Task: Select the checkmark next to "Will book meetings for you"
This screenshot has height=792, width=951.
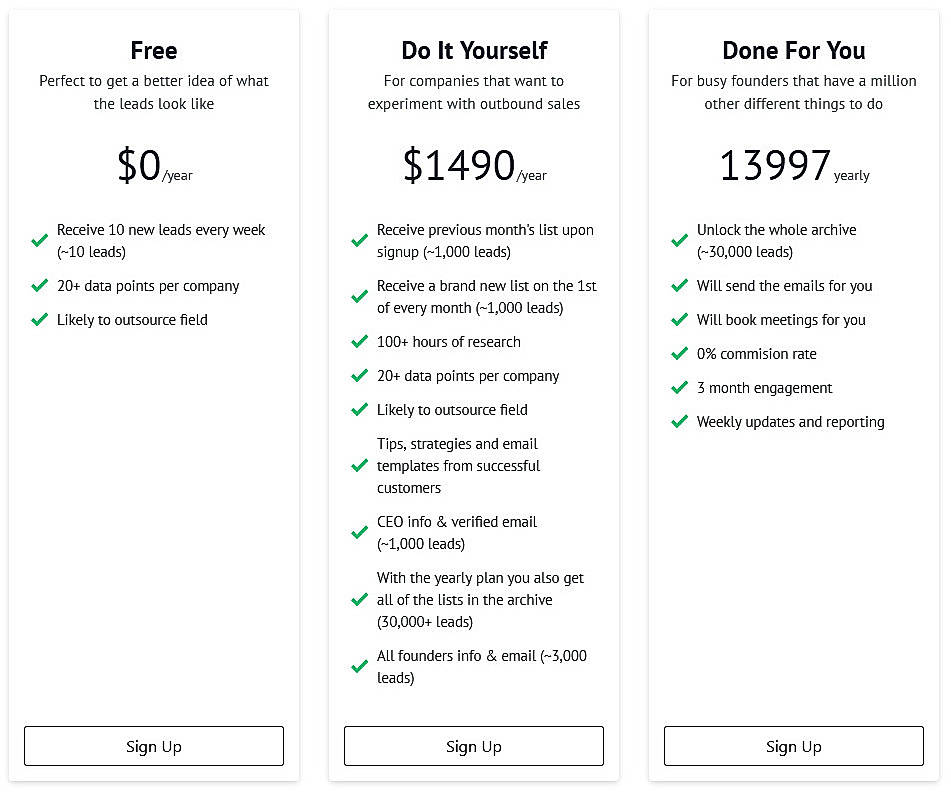Action: [679, 320]
